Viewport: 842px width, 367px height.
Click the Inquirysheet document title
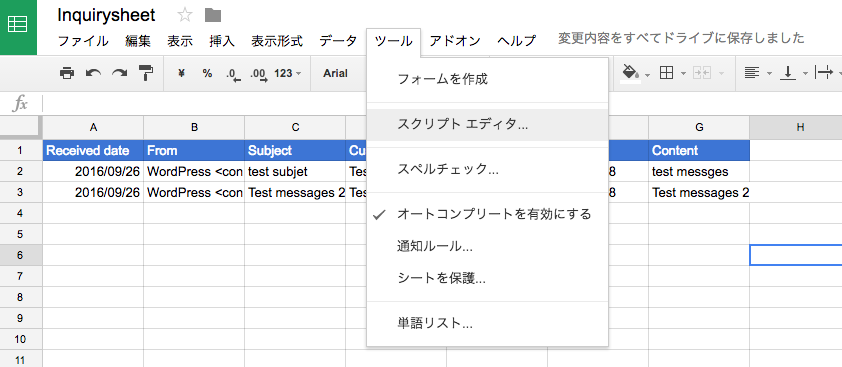(106, 15)
